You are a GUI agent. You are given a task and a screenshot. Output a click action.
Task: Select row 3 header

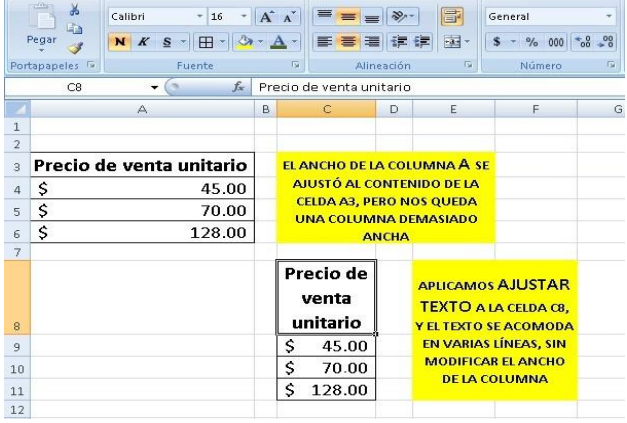(x=18, y=165)
